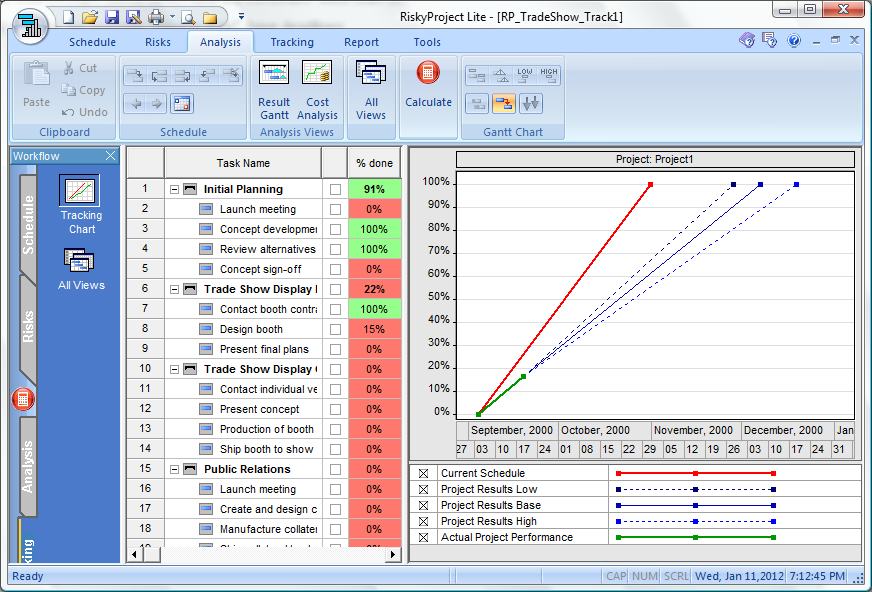The height and width of the screenshot is (592, 872).
Task: Click the Undo command in the Clipboard group
Action: [x=84, y=111]
